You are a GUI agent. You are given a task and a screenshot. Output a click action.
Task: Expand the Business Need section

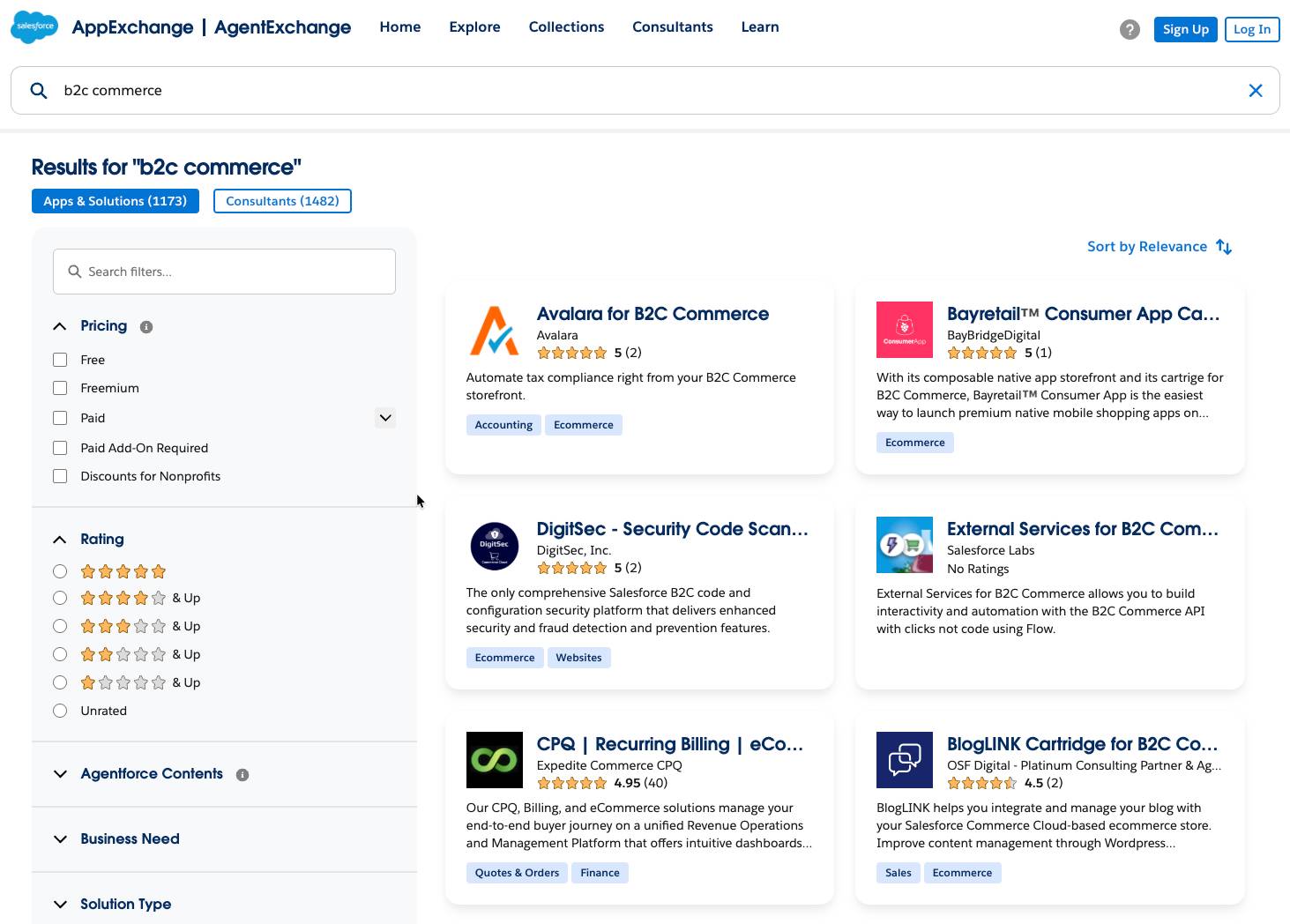[60, 838]
